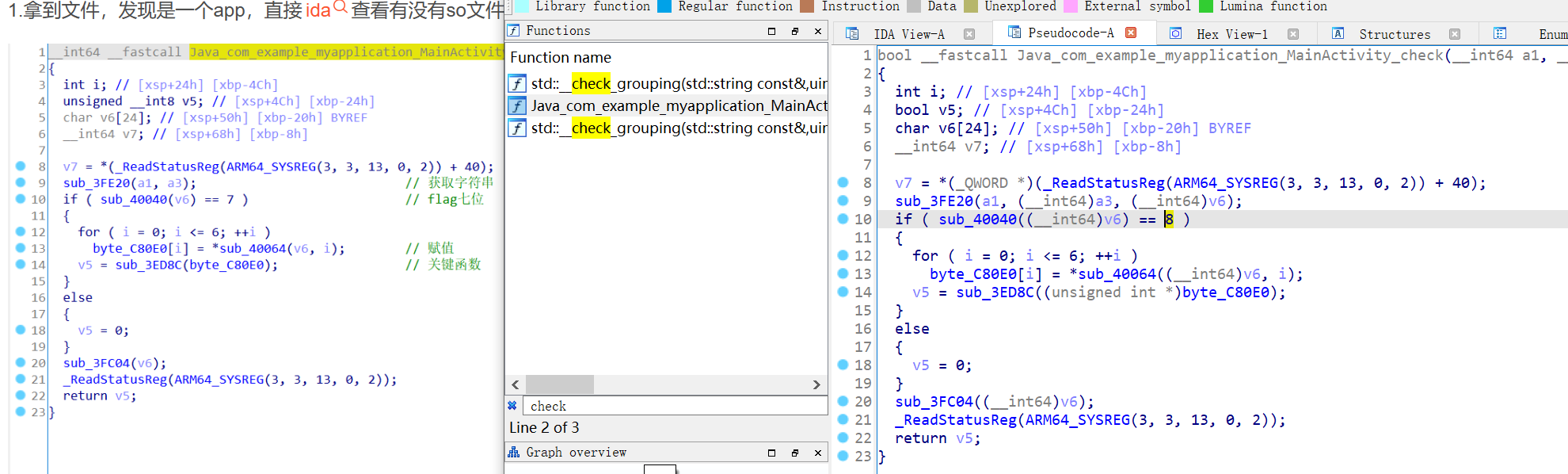Image resolution: width=1568 pixels, height=474 pixels.
Task: Click the 'check' filter input field
Action: pyautogui.click(x=673, y=406)
